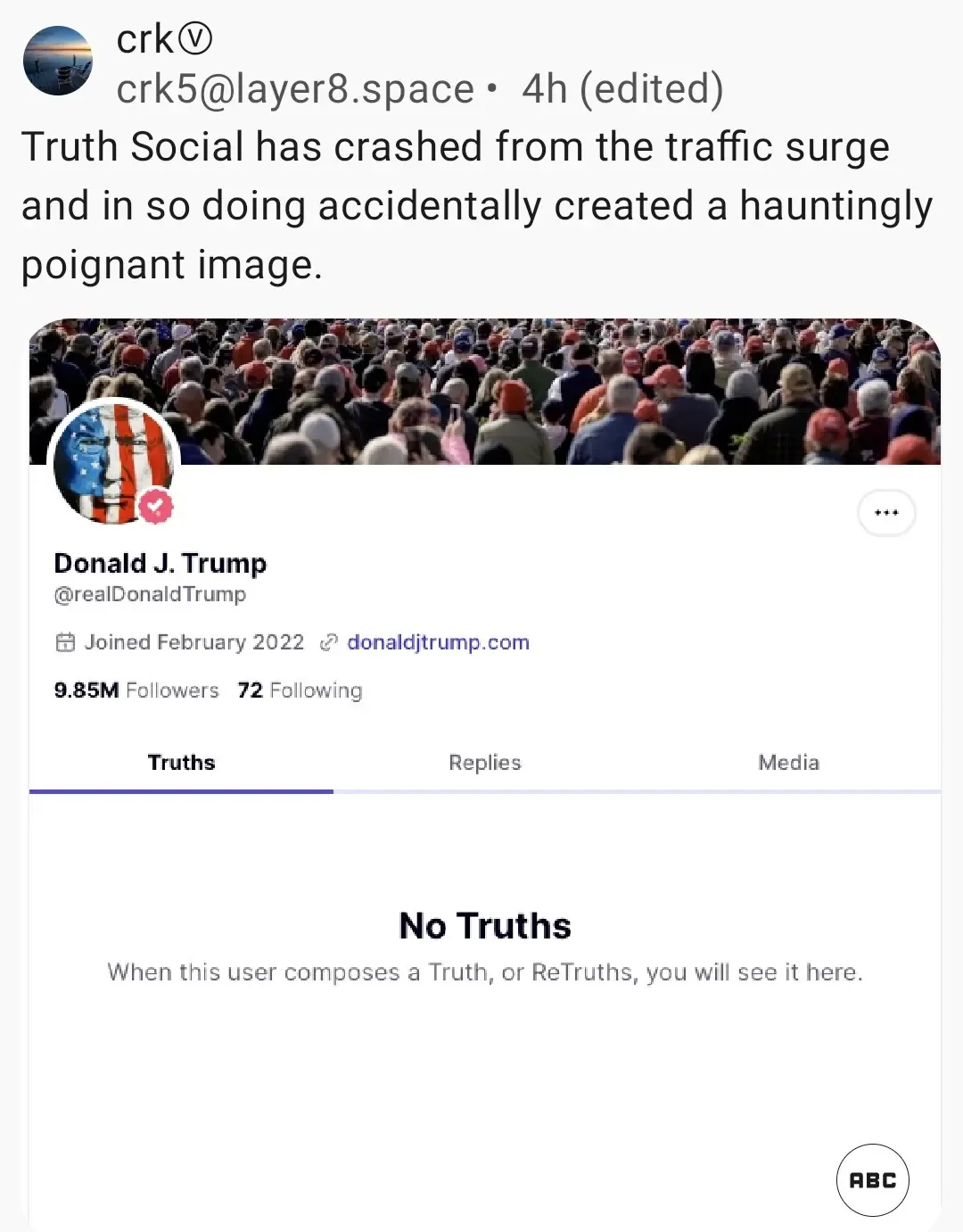Switch to the Truths tab
The image size is (963, 1232).
[x=181, y=763]
